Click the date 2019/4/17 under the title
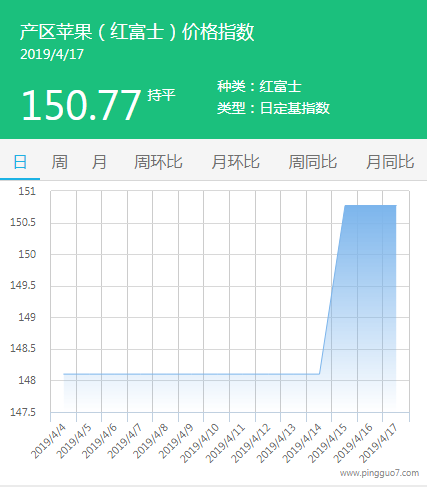The width and height of the screenshot is (427, 487). [x=52, y=54]
